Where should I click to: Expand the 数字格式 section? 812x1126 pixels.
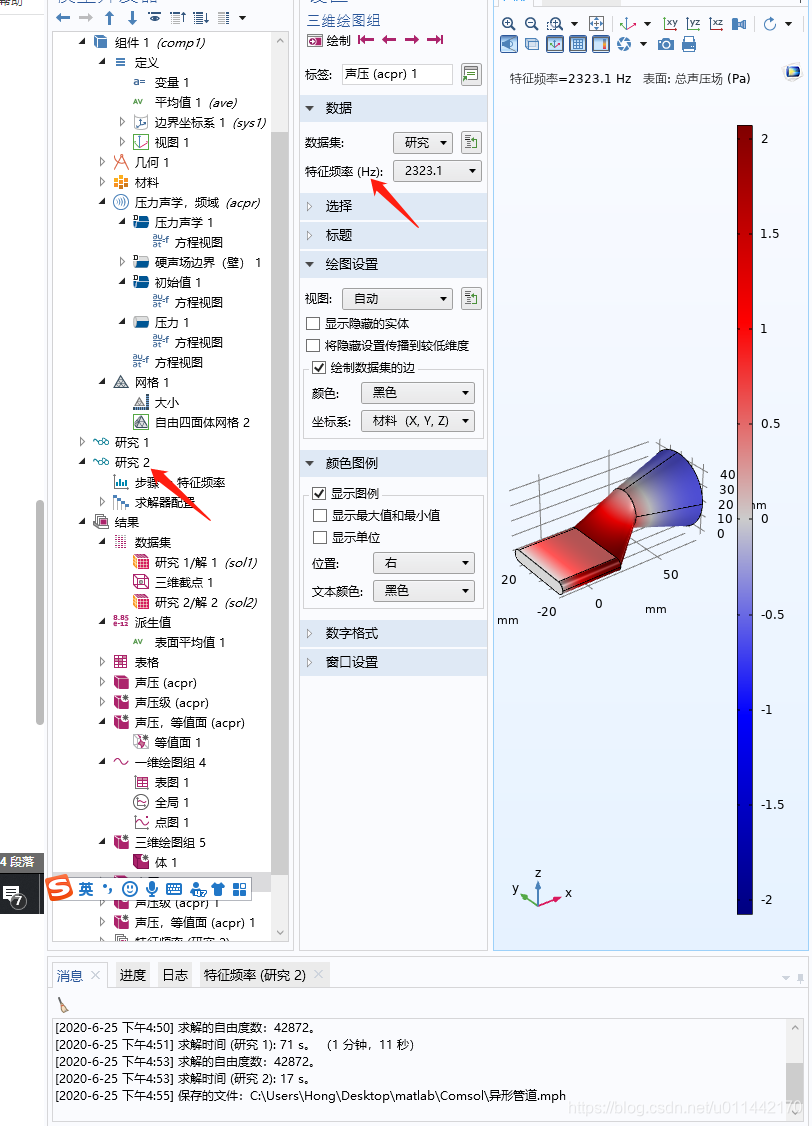coord(393,633)
